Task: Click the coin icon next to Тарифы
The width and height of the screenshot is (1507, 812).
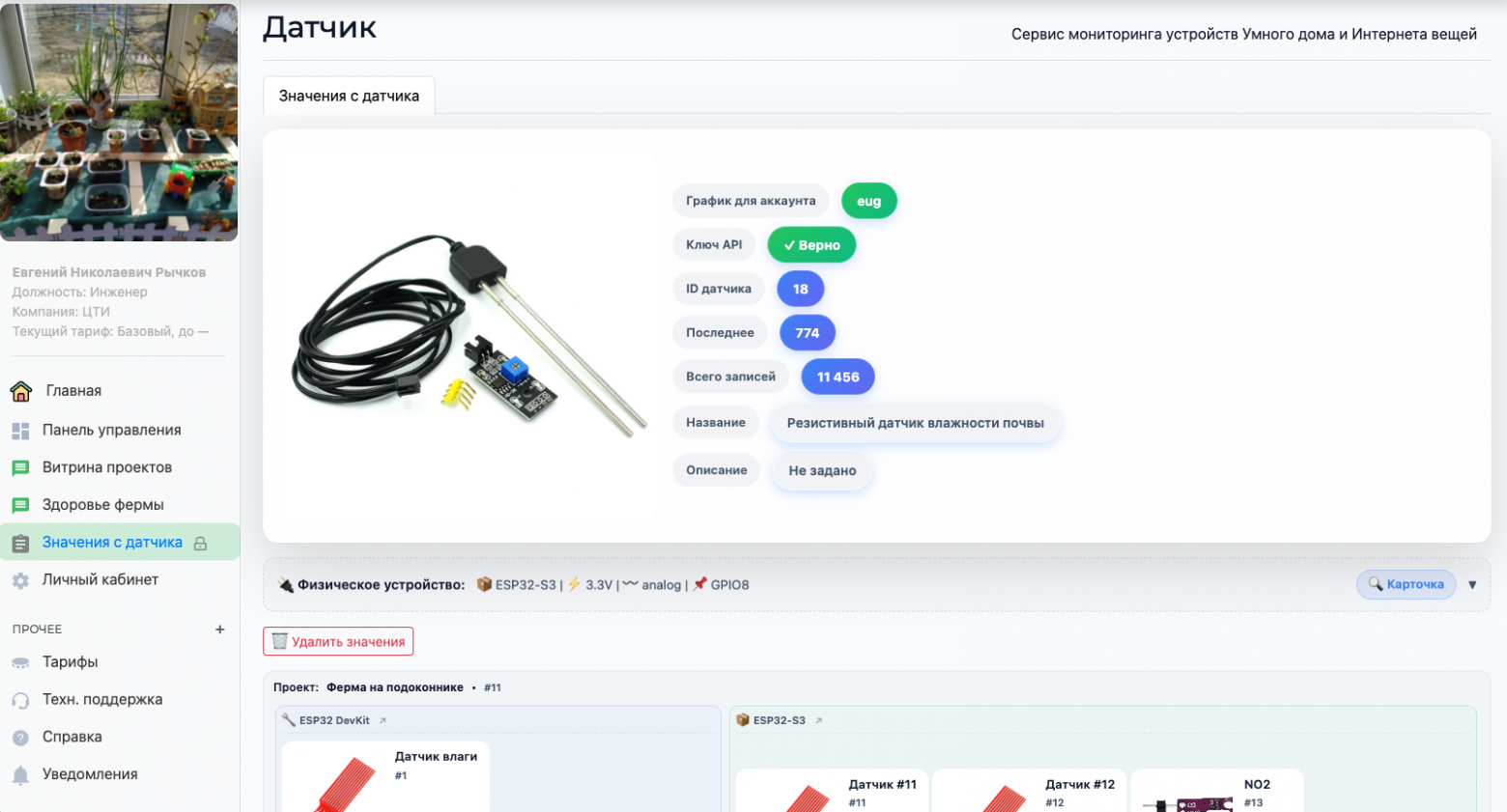Action: point(20,662)
